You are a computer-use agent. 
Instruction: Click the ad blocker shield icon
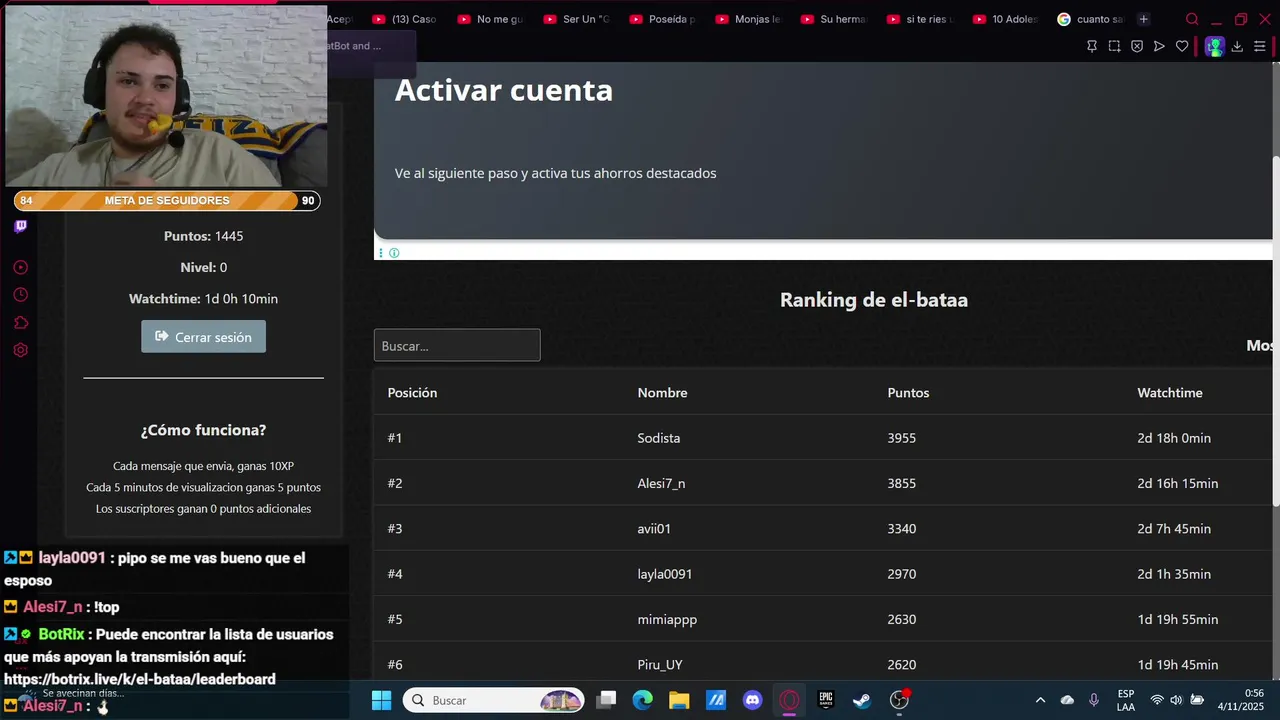click(x=1137, y=46)
